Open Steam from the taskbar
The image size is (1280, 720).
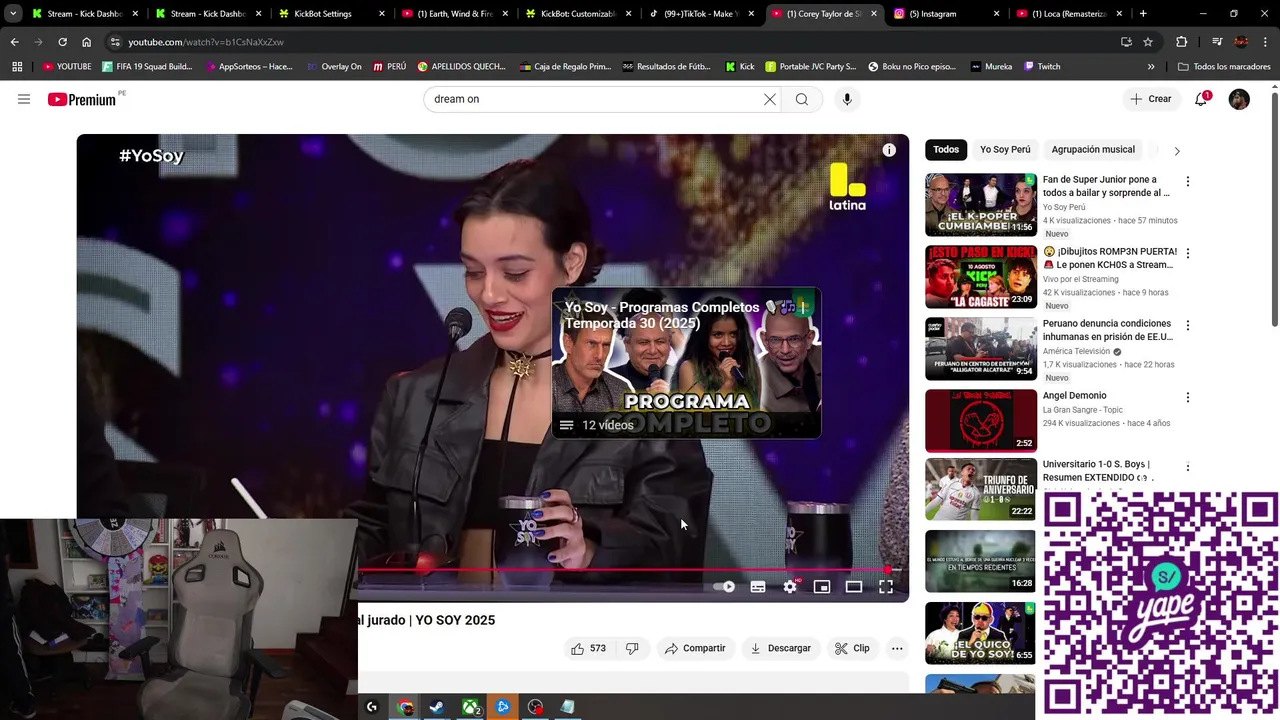pos(437,707)
